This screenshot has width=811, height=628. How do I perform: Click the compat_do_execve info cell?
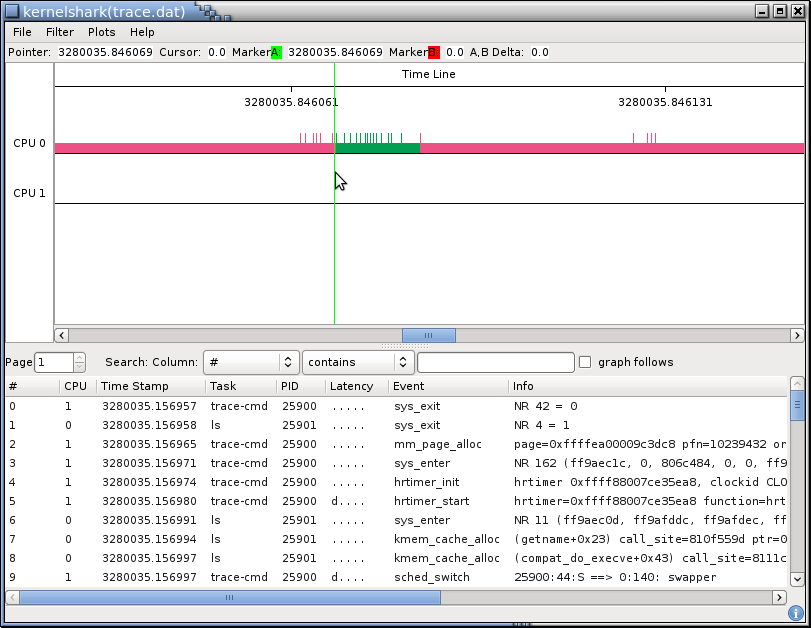point(650,558)
